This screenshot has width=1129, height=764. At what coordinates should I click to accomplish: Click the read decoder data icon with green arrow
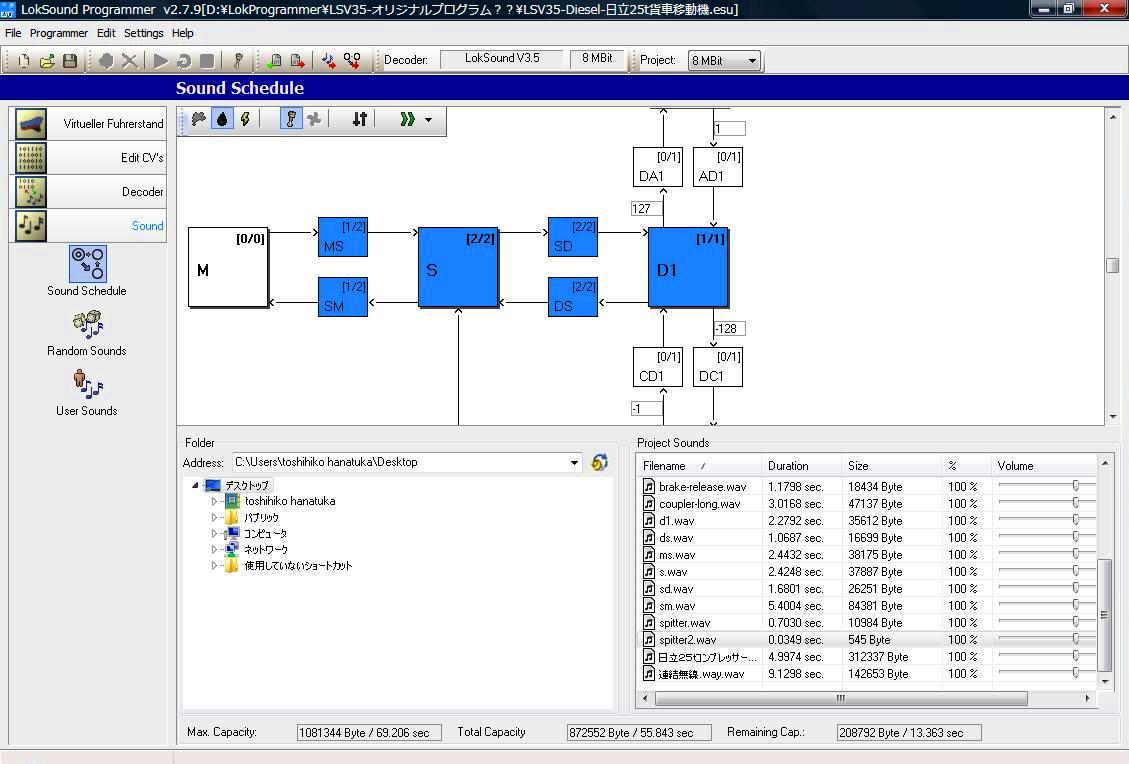tap(274, 60)
